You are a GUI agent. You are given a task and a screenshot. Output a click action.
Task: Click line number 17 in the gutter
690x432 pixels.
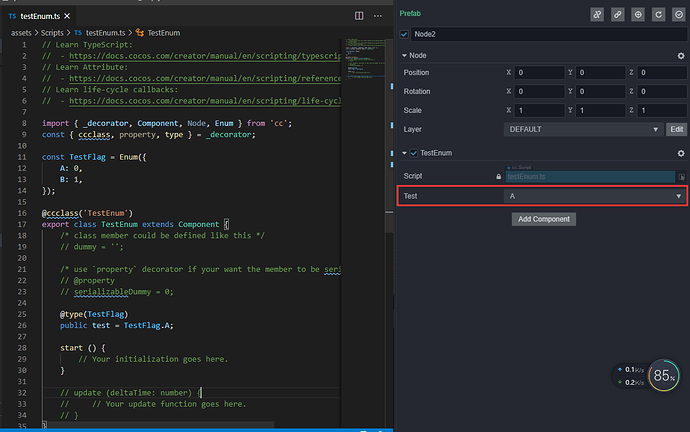22,224
